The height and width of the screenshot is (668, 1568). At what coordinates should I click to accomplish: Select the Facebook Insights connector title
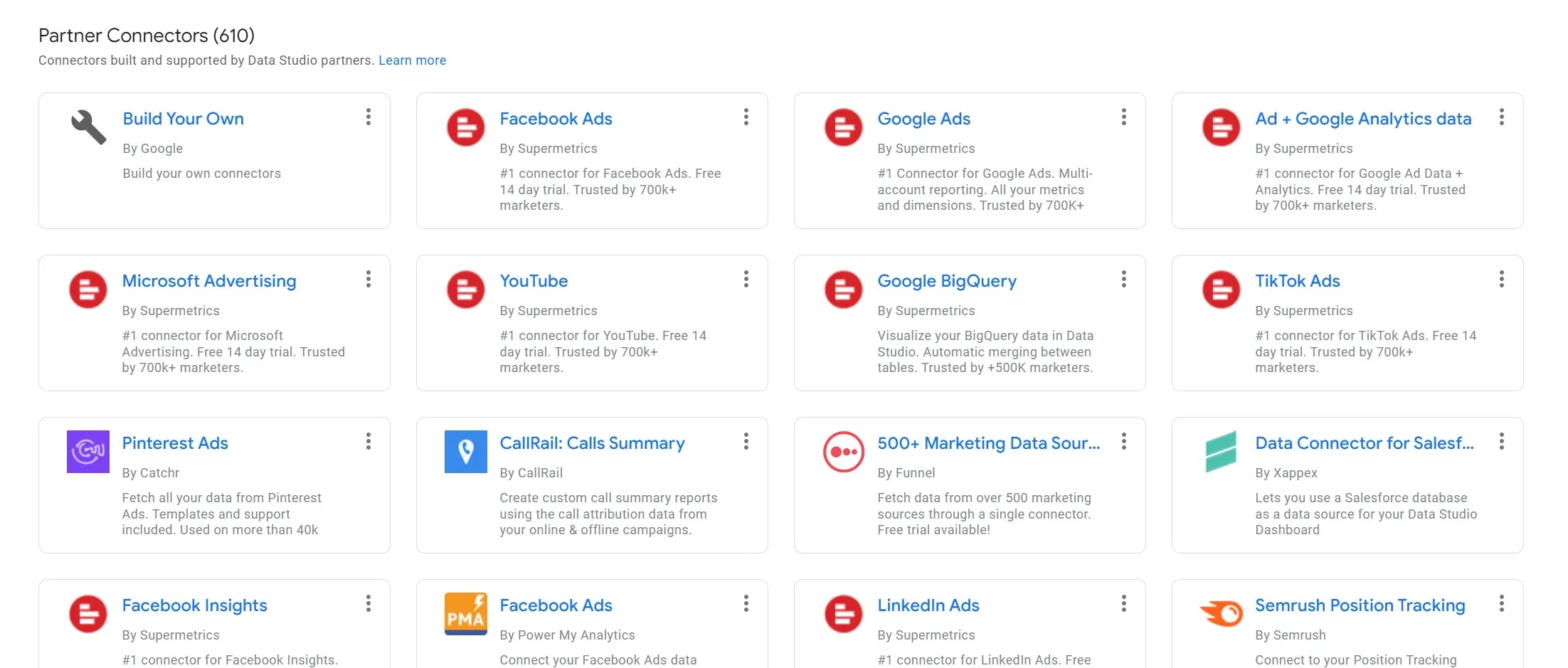point(194,605)
